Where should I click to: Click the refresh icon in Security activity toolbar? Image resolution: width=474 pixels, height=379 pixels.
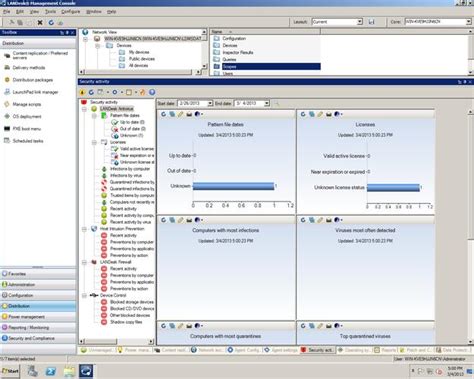[91, 92]
